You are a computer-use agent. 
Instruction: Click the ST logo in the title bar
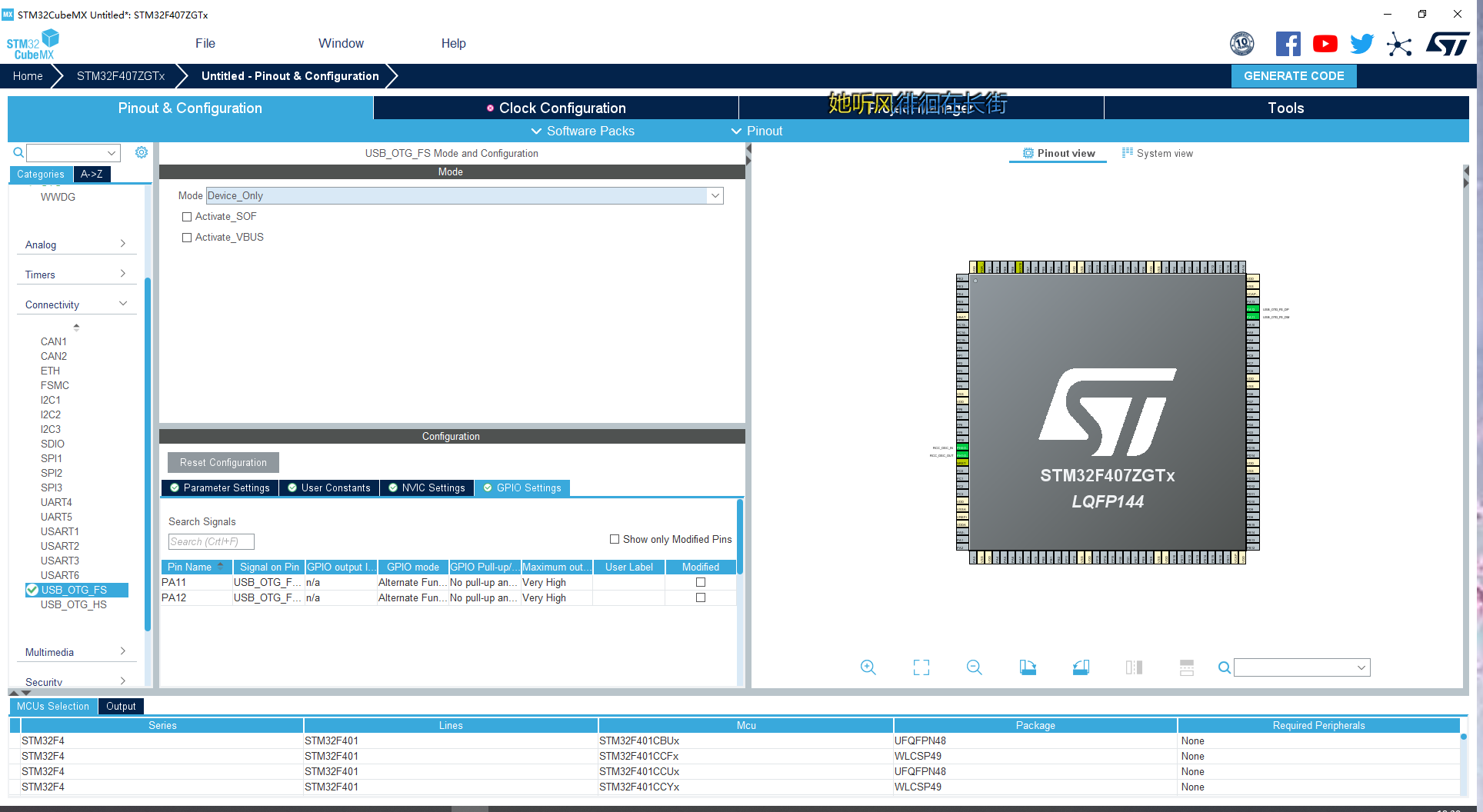coord(1448,44)
